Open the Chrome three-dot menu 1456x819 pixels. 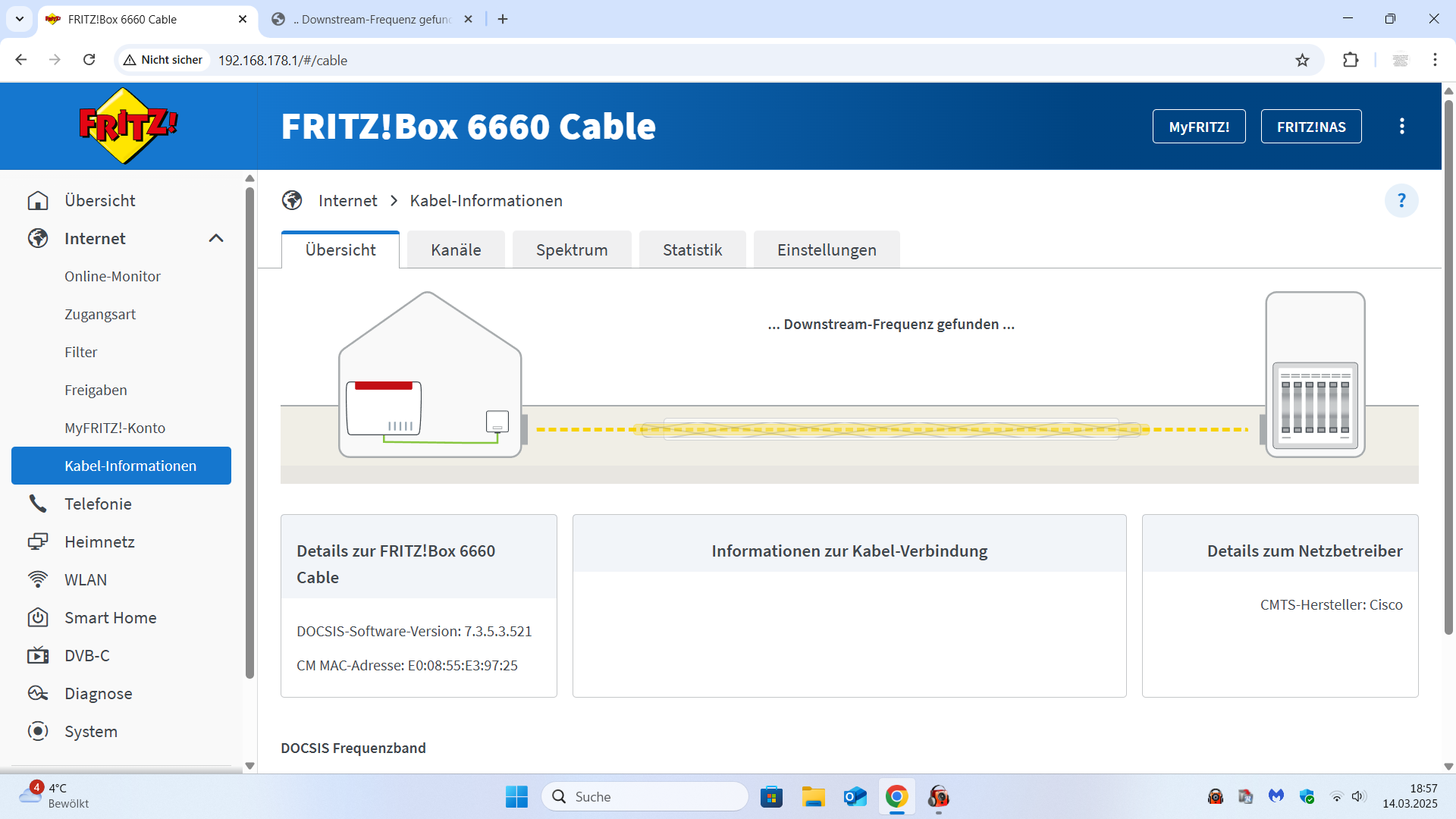(x=1435, y=60)
